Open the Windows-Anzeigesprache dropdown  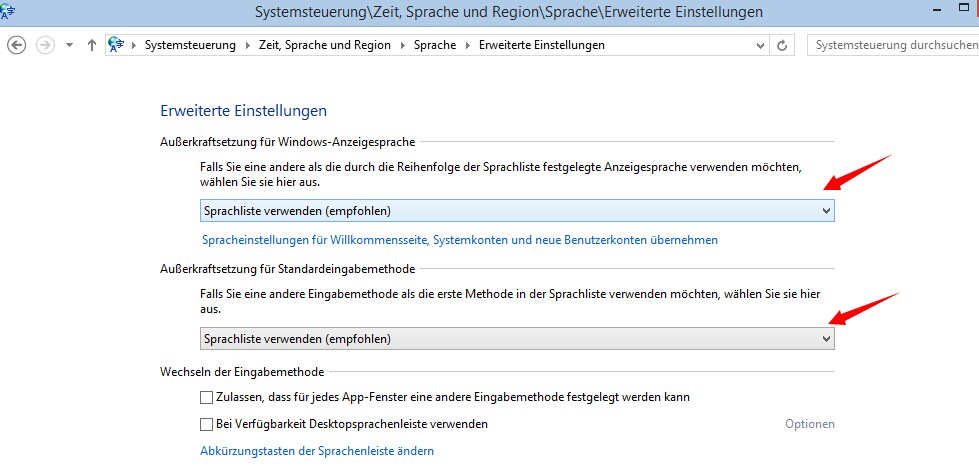coord(517,211)
